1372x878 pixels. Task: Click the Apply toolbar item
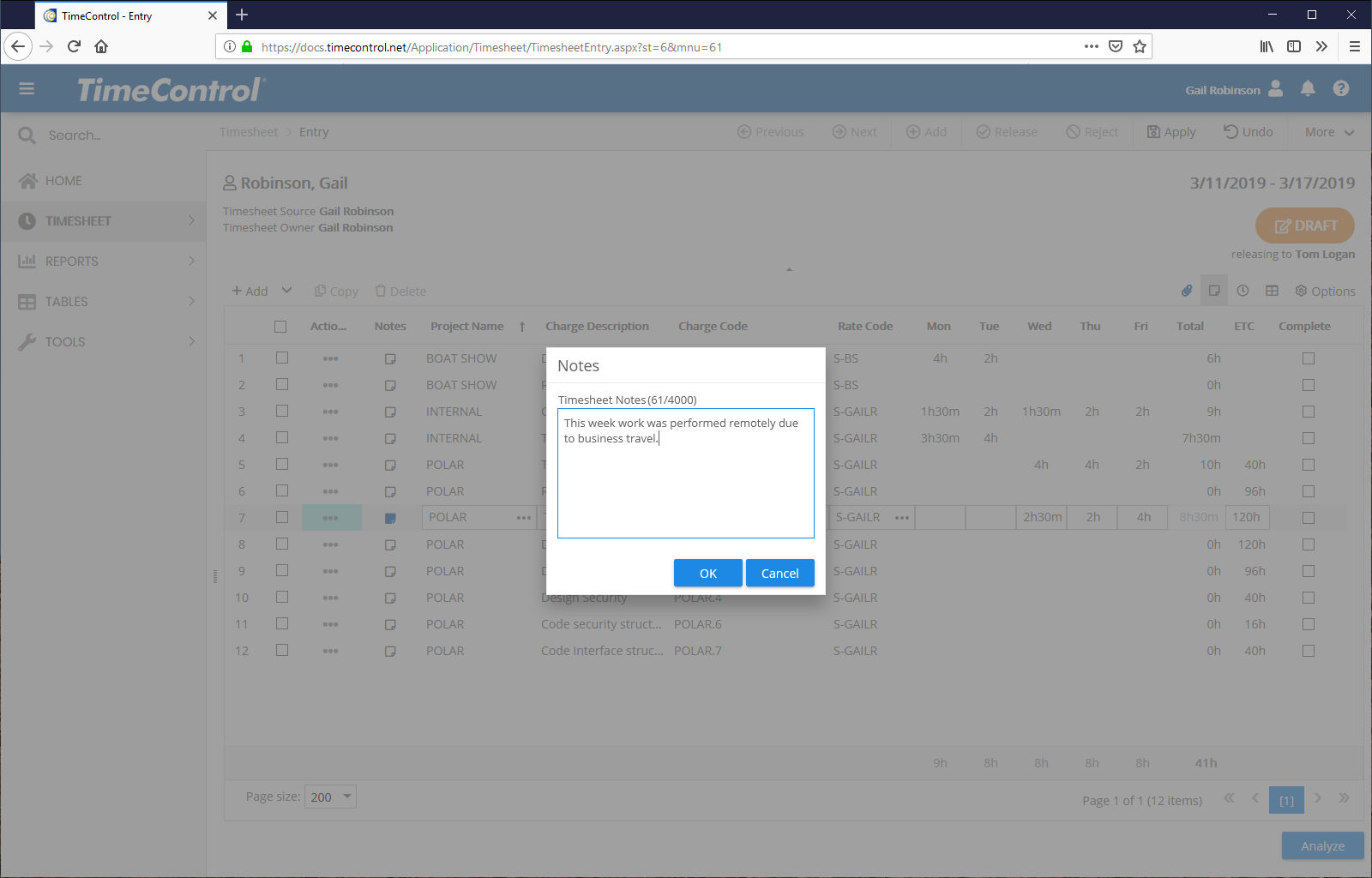(x=1171, y=132)
